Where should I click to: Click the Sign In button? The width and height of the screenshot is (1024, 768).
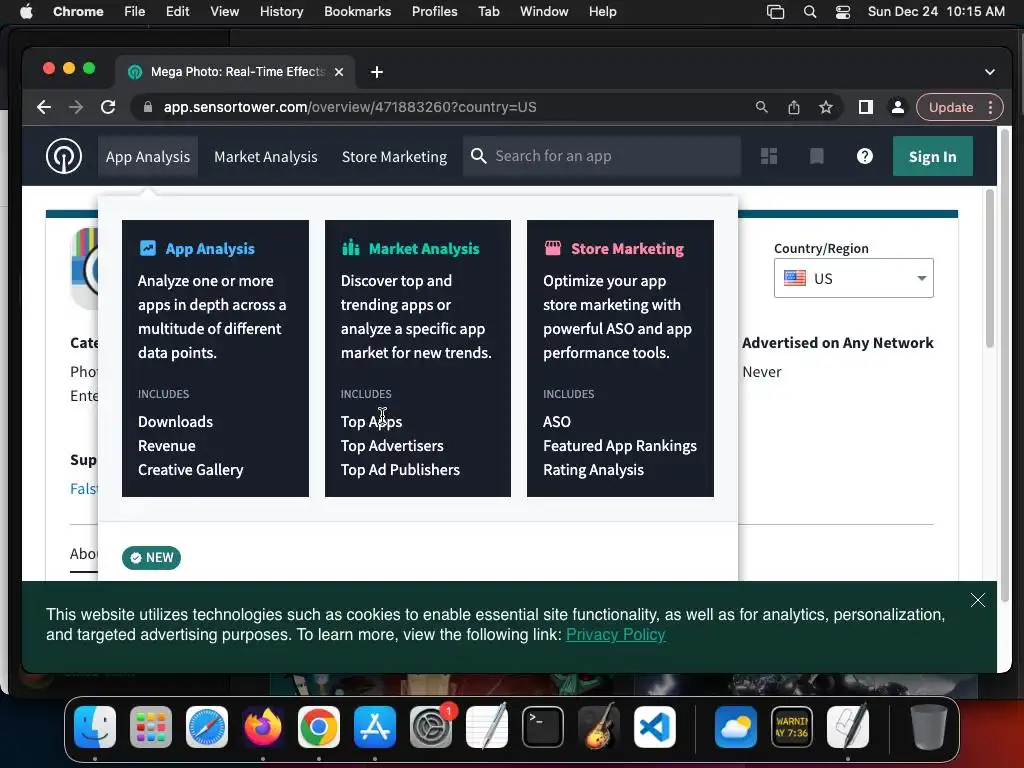pyautogui.click(x=933, y=157)
